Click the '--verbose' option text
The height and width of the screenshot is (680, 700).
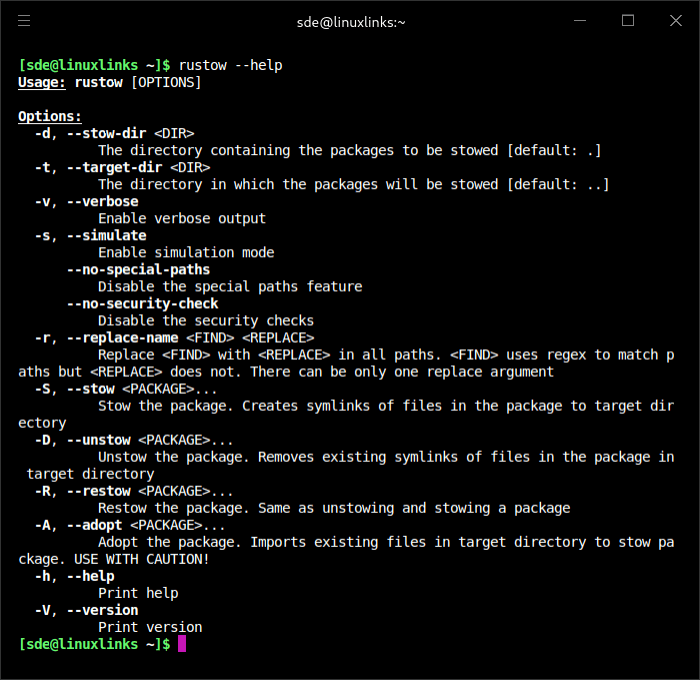102,201
